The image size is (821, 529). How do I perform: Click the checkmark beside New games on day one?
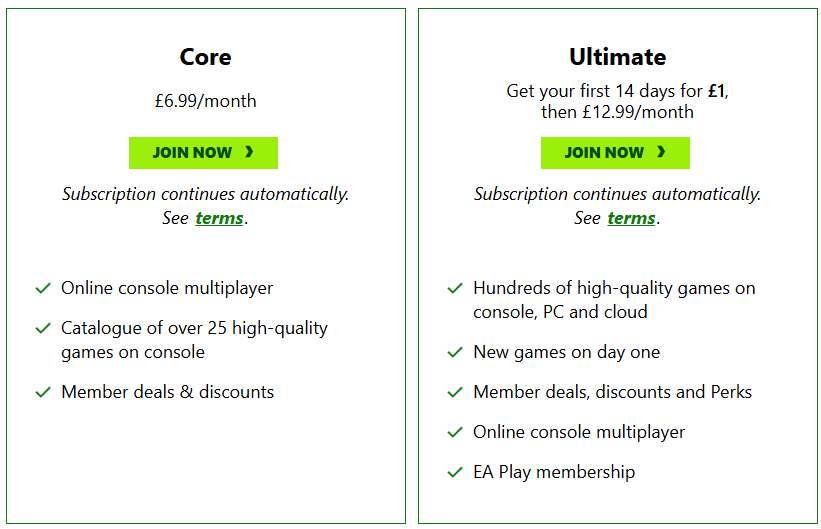(x=455, y=352)
